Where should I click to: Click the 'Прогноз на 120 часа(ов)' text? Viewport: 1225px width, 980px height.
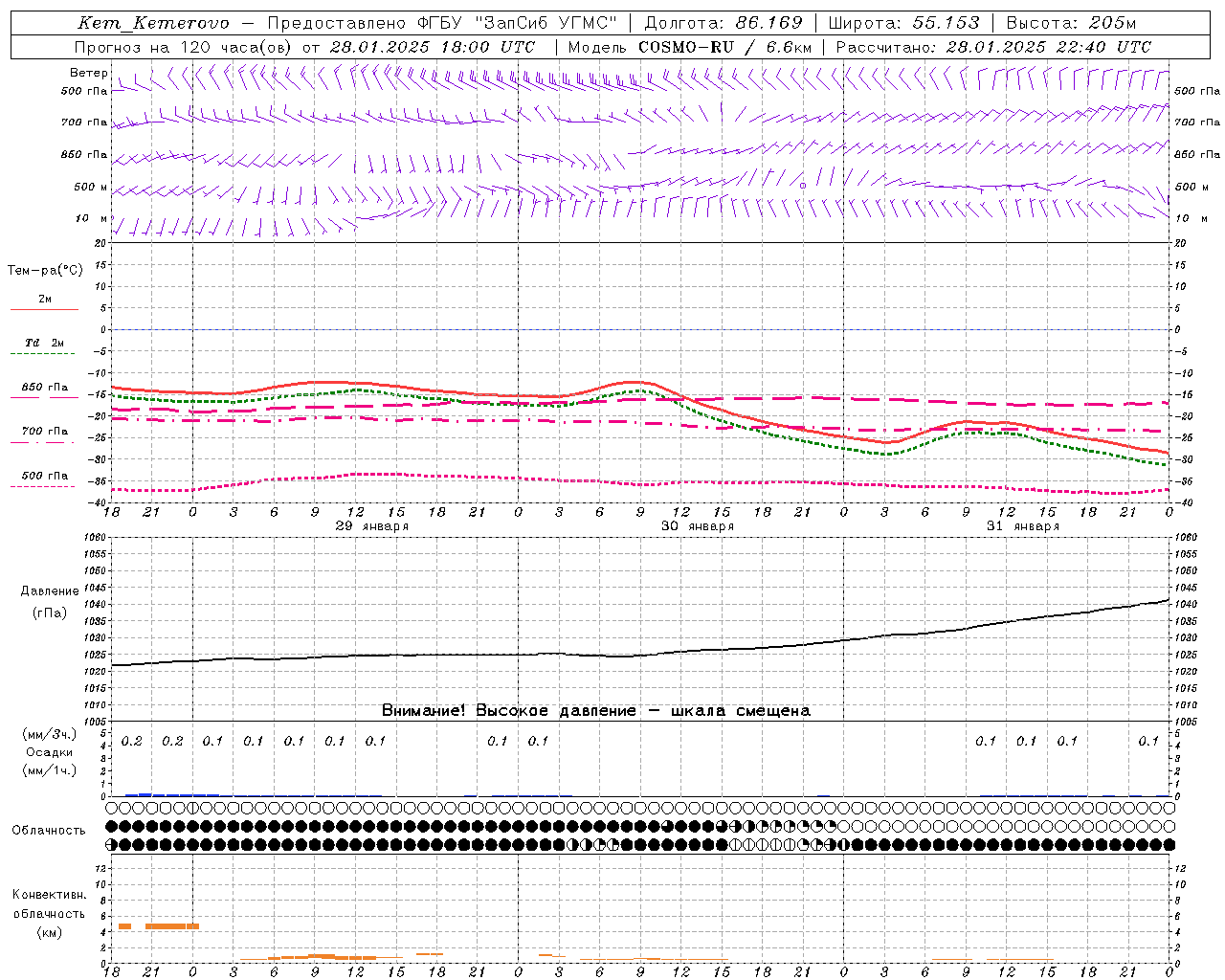(x=184, y=47)
